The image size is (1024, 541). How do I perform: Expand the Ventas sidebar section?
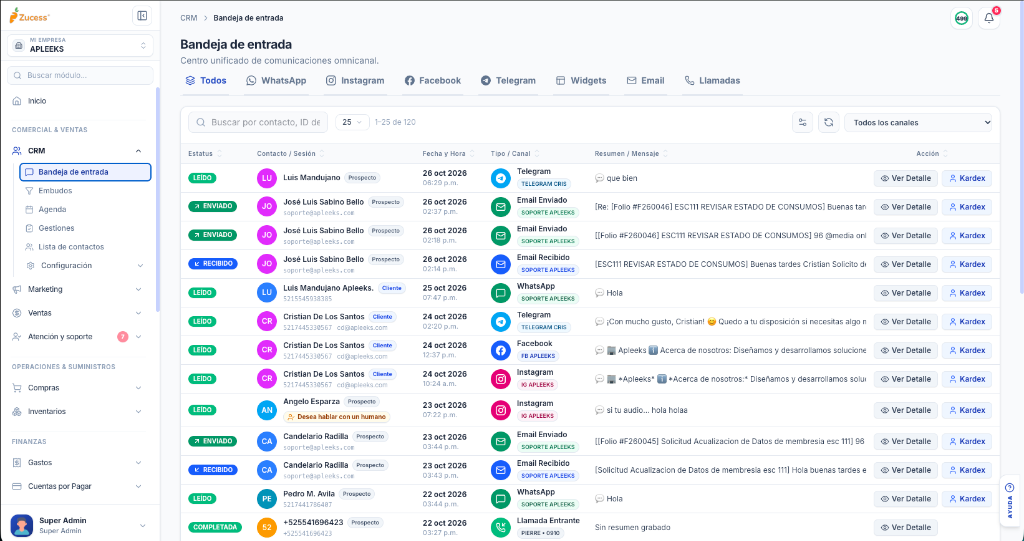click(138, 313)
